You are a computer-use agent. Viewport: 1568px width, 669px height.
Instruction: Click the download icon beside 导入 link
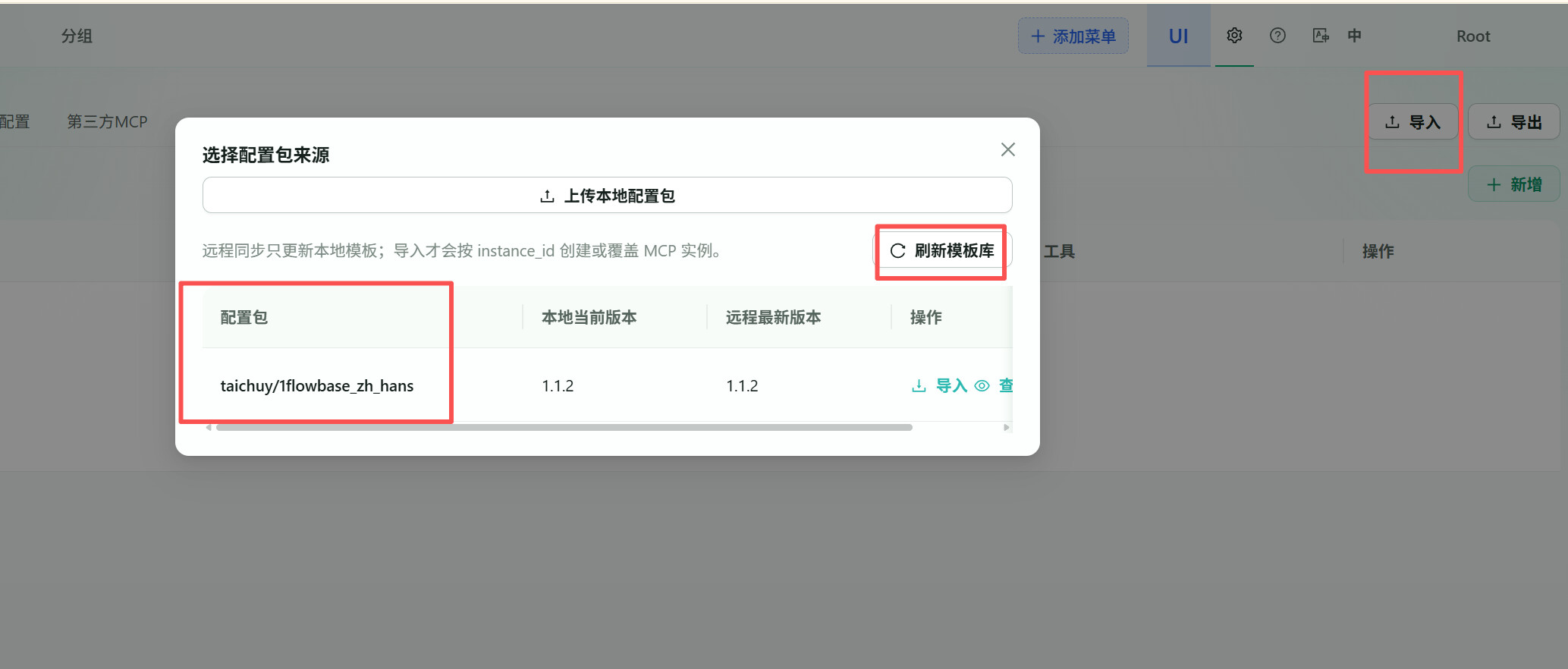click(x=919, y=385)
